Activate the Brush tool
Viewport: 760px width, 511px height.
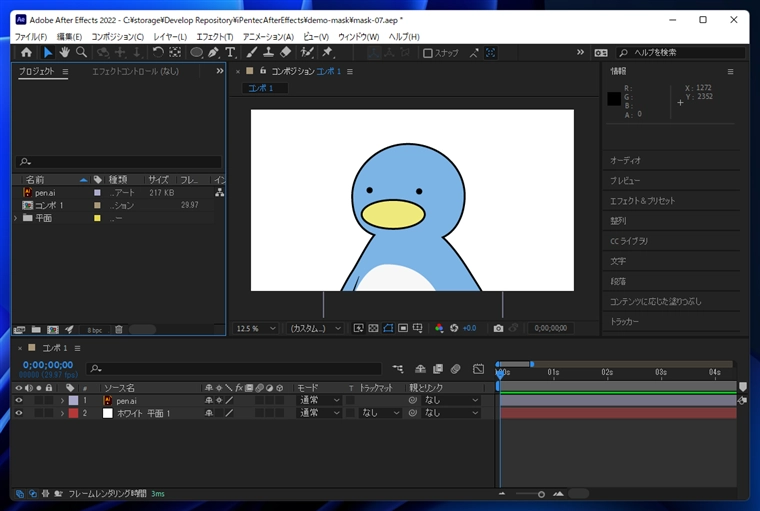coord(252,52)
